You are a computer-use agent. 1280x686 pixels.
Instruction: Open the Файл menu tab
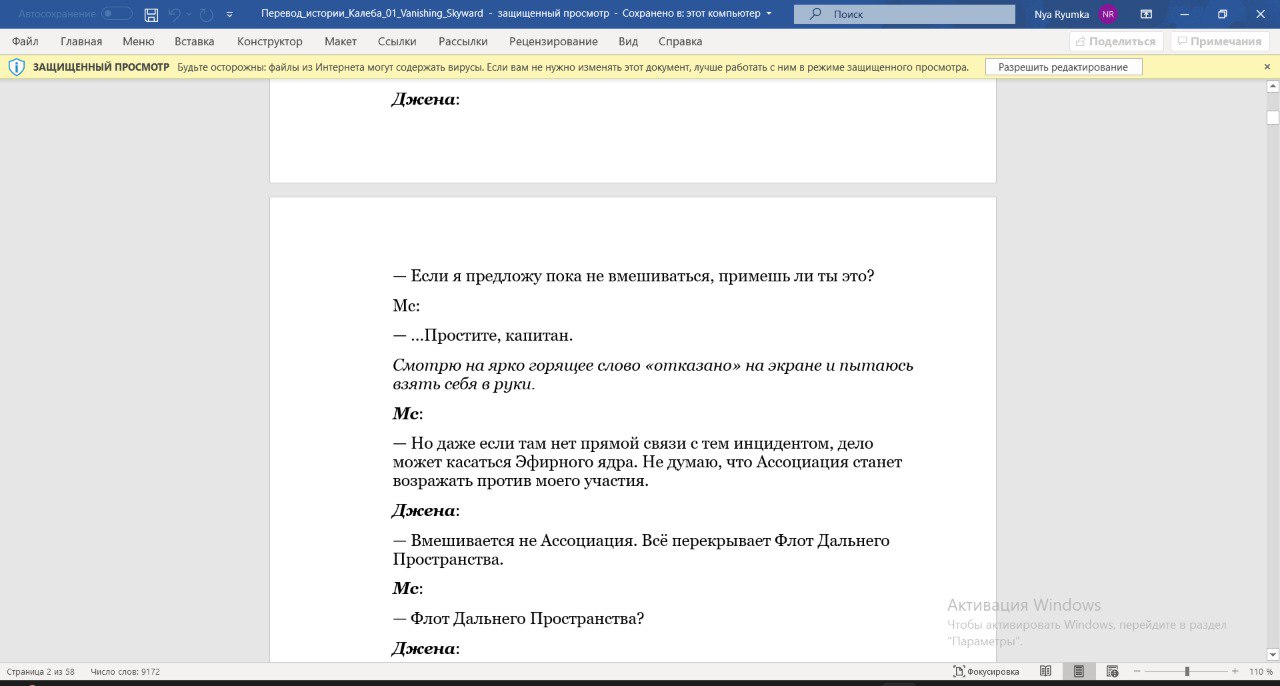click(x=25, y=41)
